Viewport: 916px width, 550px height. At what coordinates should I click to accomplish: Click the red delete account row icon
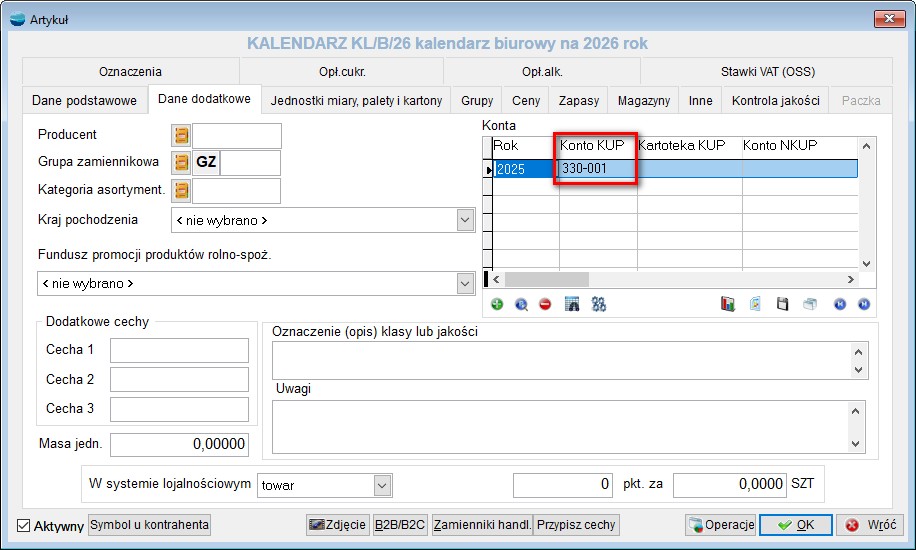point(545,304)
